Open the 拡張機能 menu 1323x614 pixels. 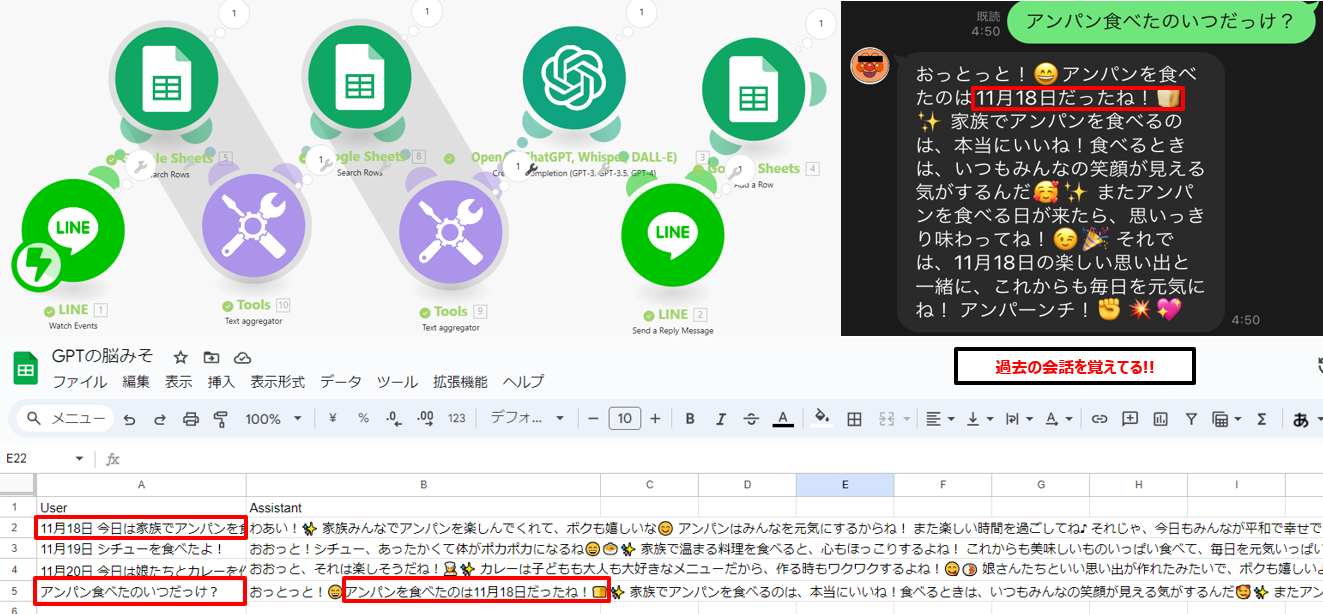pyautogui.click(x=460, y=382)
